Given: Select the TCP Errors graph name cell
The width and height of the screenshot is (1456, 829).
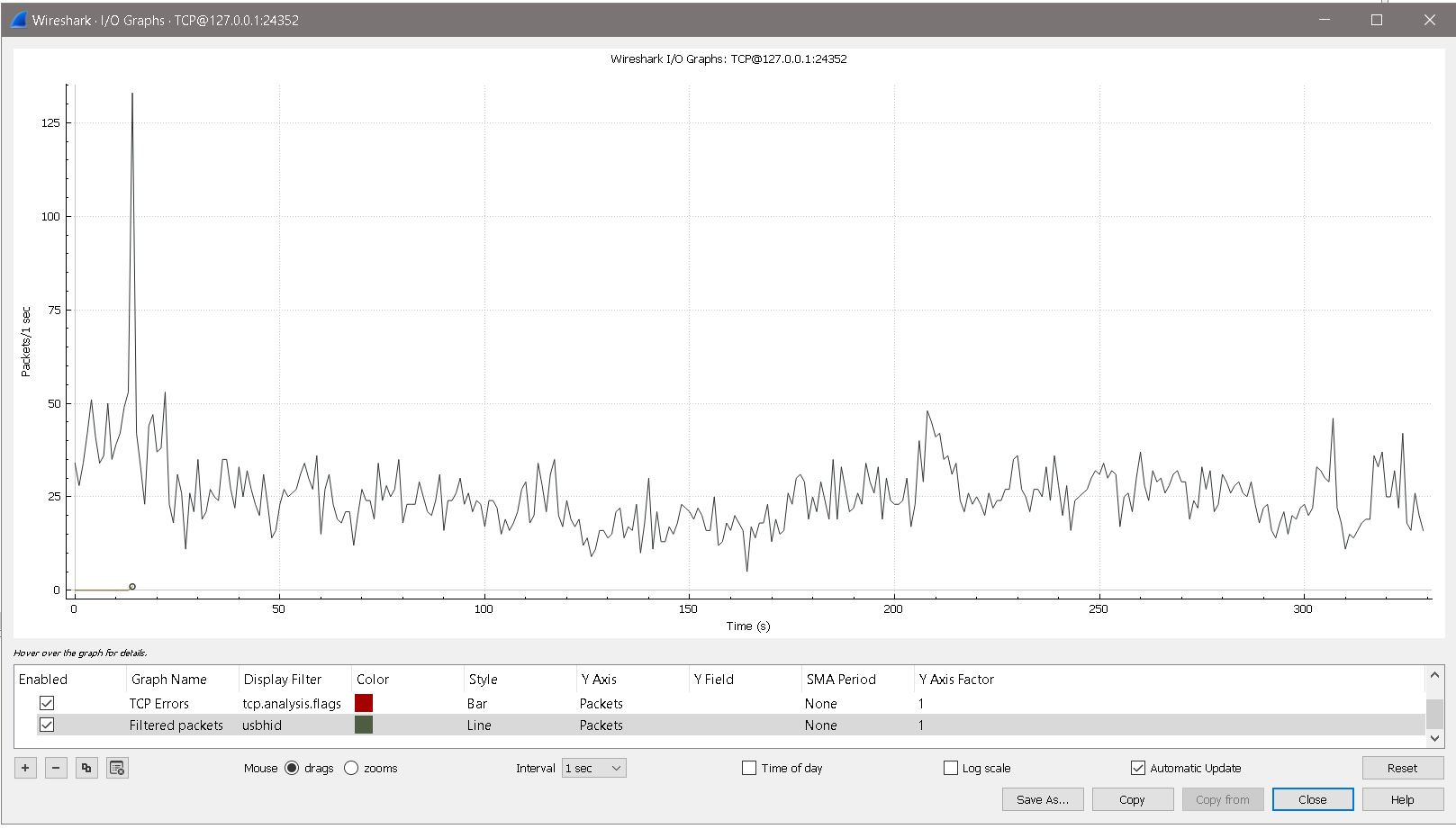Looking at the screenshot, I should (159, 704).
